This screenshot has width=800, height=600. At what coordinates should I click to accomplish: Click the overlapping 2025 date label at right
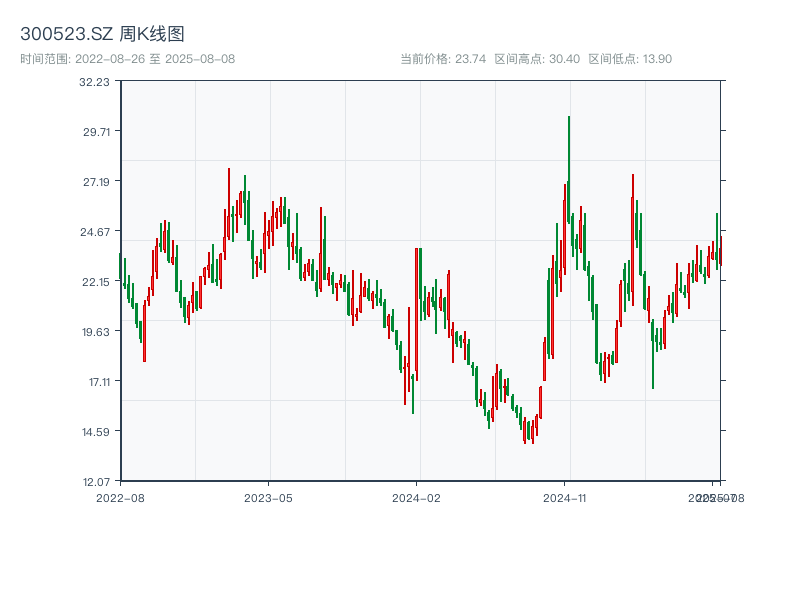coord(714,497)
